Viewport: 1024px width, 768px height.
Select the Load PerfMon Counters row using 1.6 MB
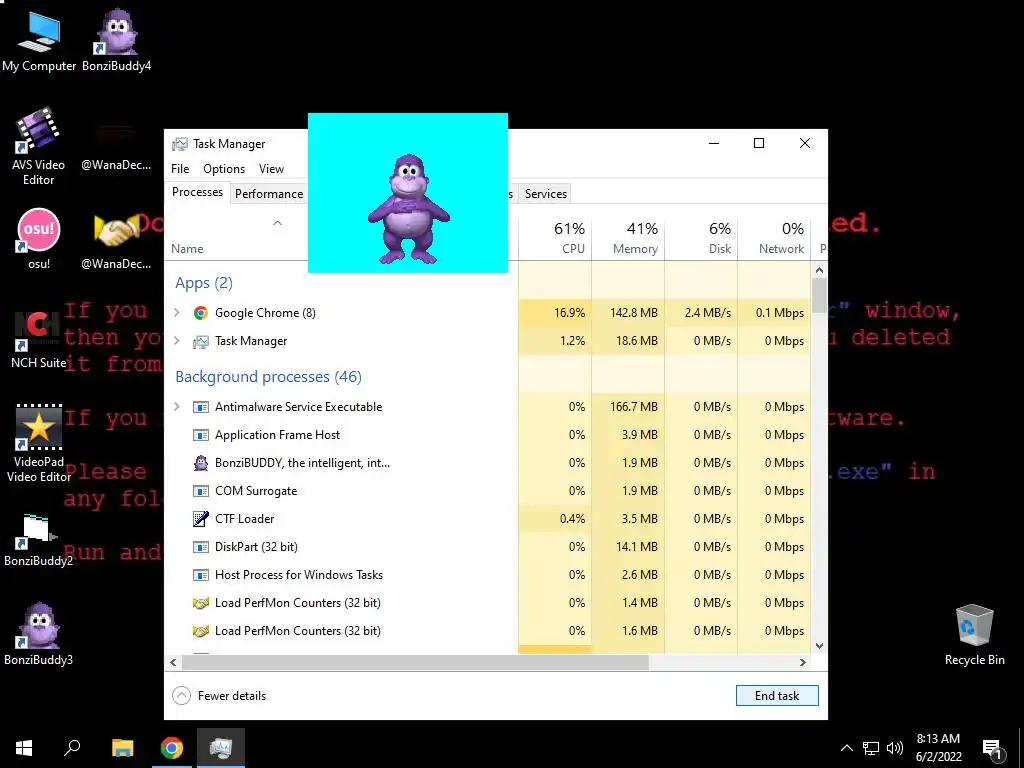point(488,631)
